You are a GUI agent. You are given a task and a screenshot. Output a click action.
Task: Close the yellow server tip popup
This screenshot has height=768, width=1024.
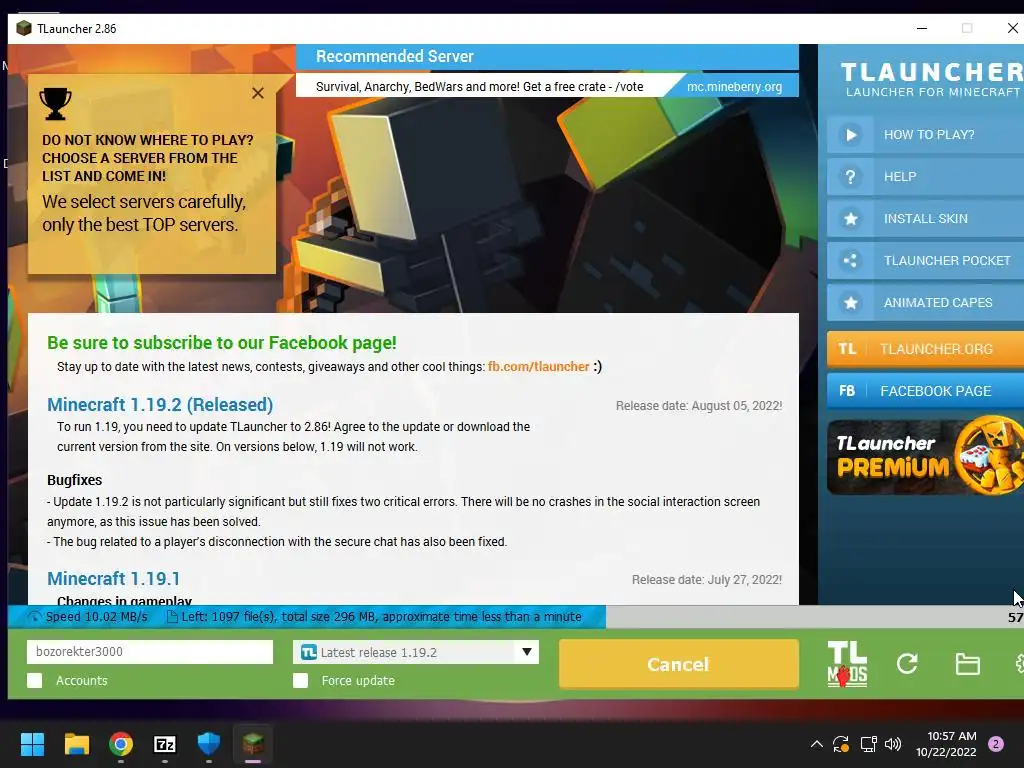point(258,93)
